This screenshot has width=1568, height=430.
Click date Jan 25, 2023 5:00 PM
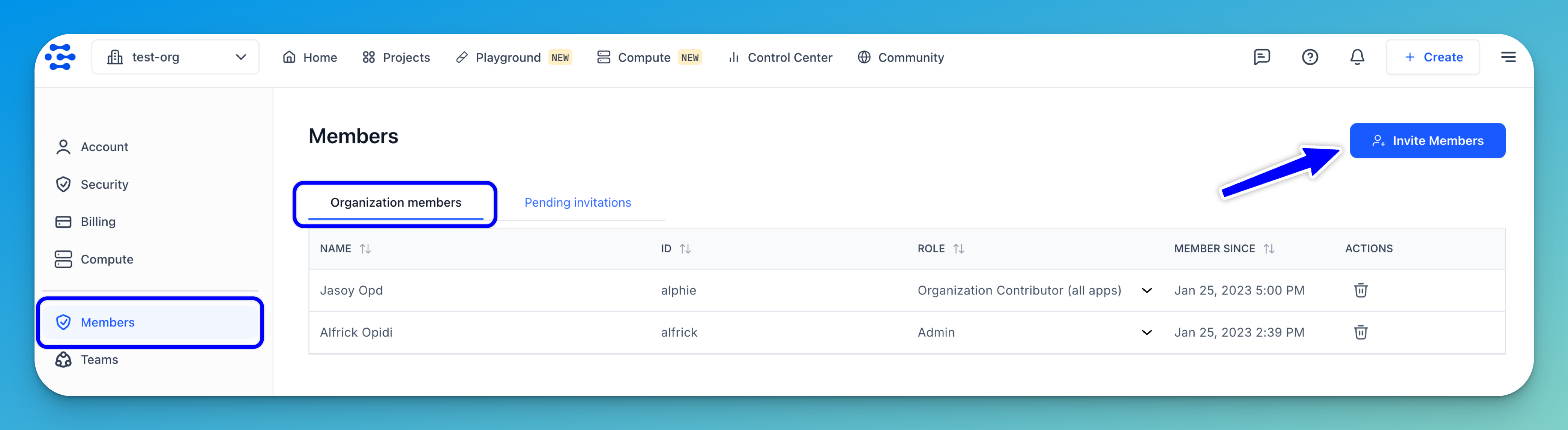pos(1239,290)
